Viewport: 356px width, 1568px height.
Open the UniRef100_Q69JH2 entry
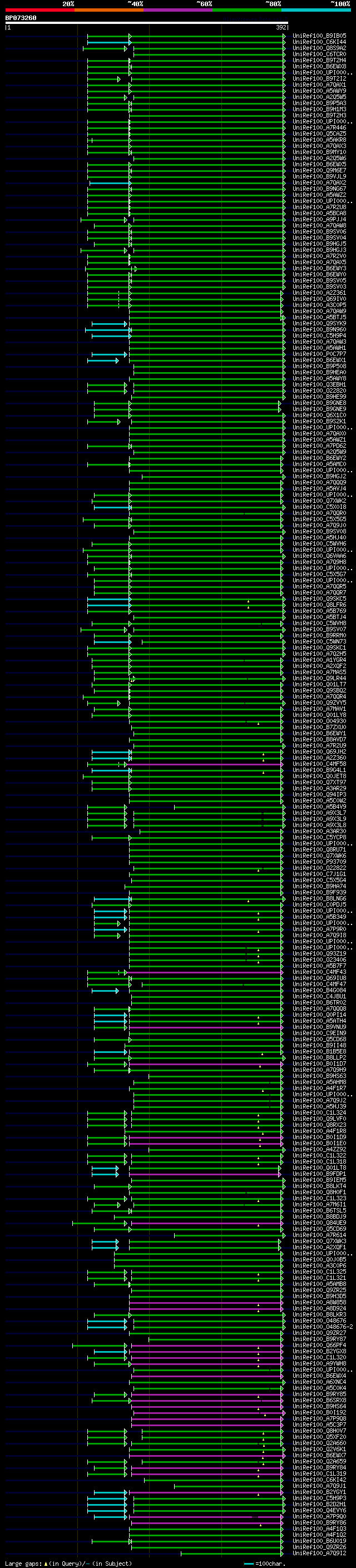(319, 752)
